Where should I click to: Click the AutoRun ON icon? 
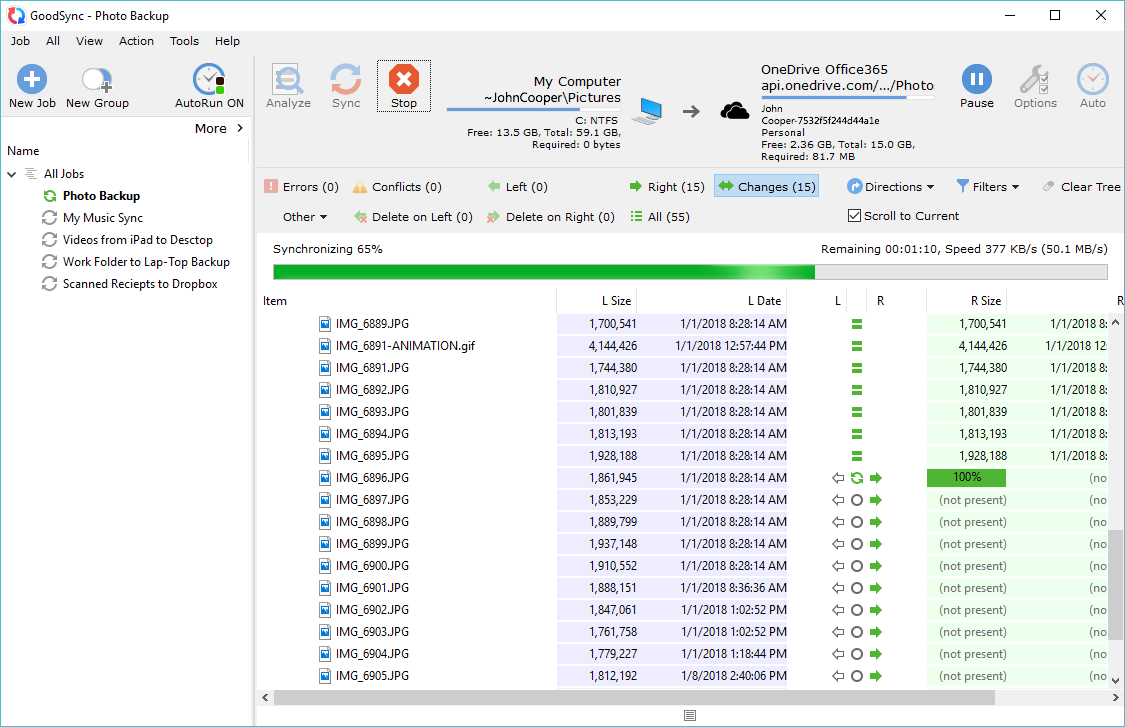click(x=208, y=86)
